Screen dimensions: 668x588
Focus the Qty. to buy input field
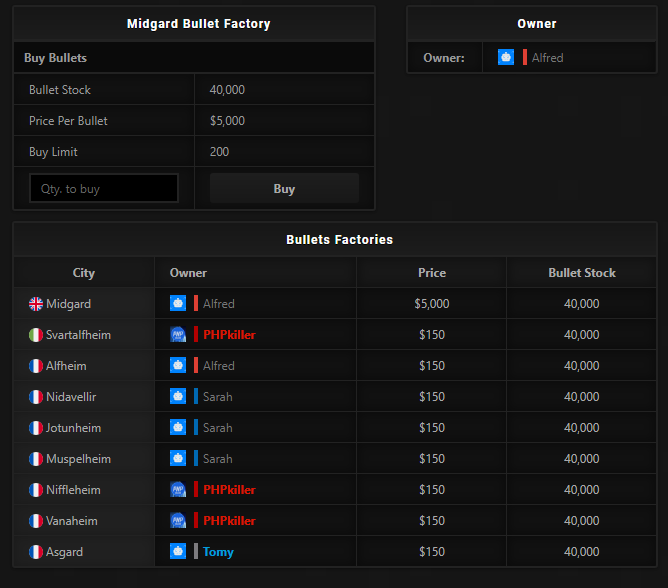pos(104,188)
